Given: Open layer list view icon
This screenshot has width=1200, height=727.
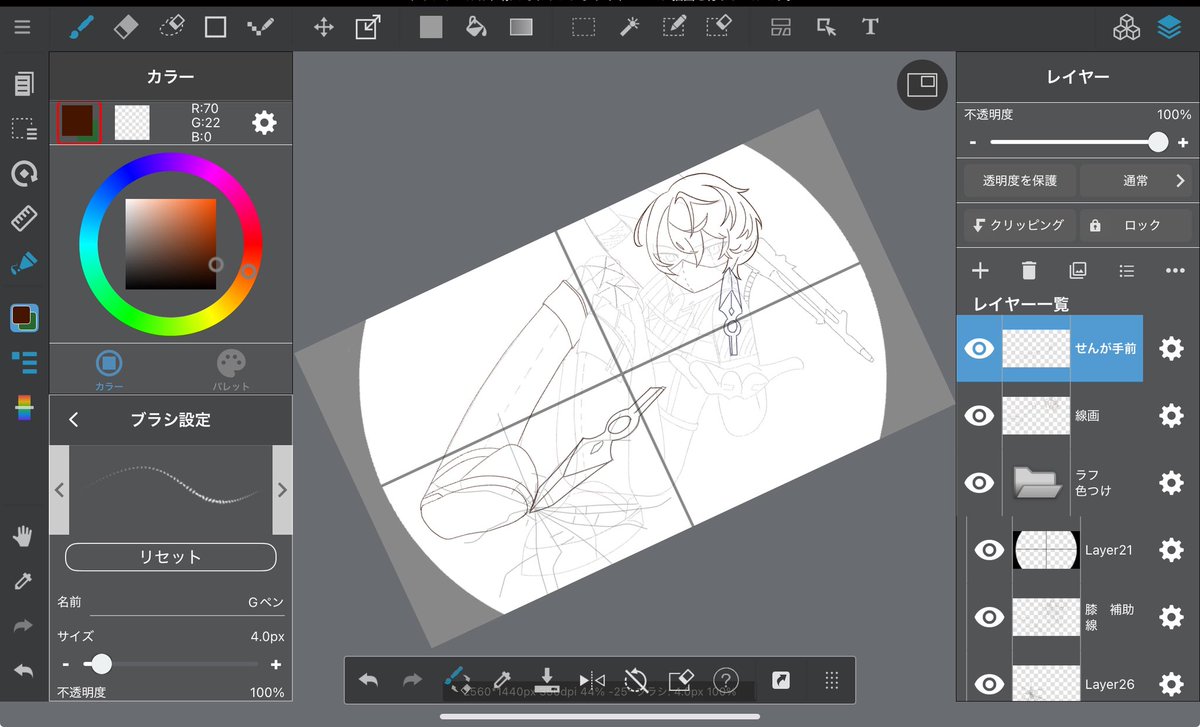Looking at the screenshot, I should point(1127,271).
